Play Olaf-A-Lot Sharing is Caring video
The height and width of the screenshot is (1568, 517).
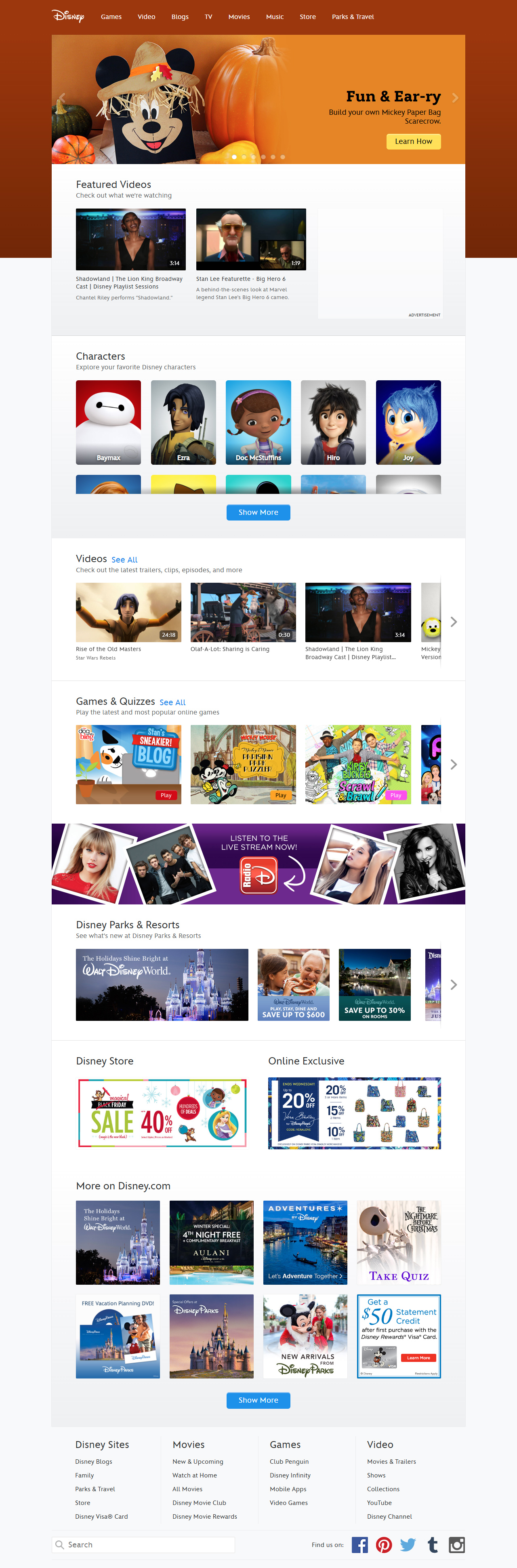[243, 612]
